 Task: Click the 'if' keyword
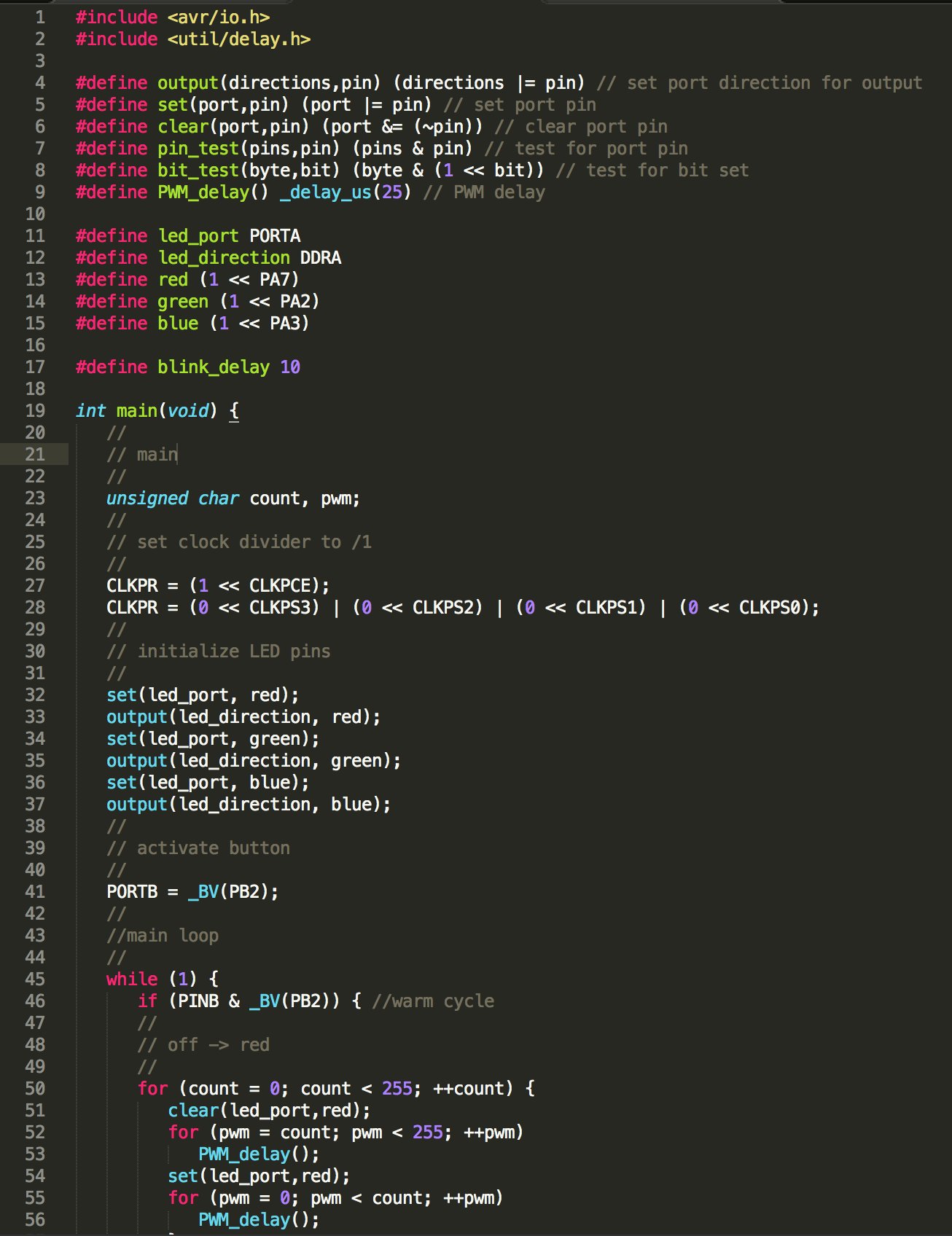[x=147, y=1001]
